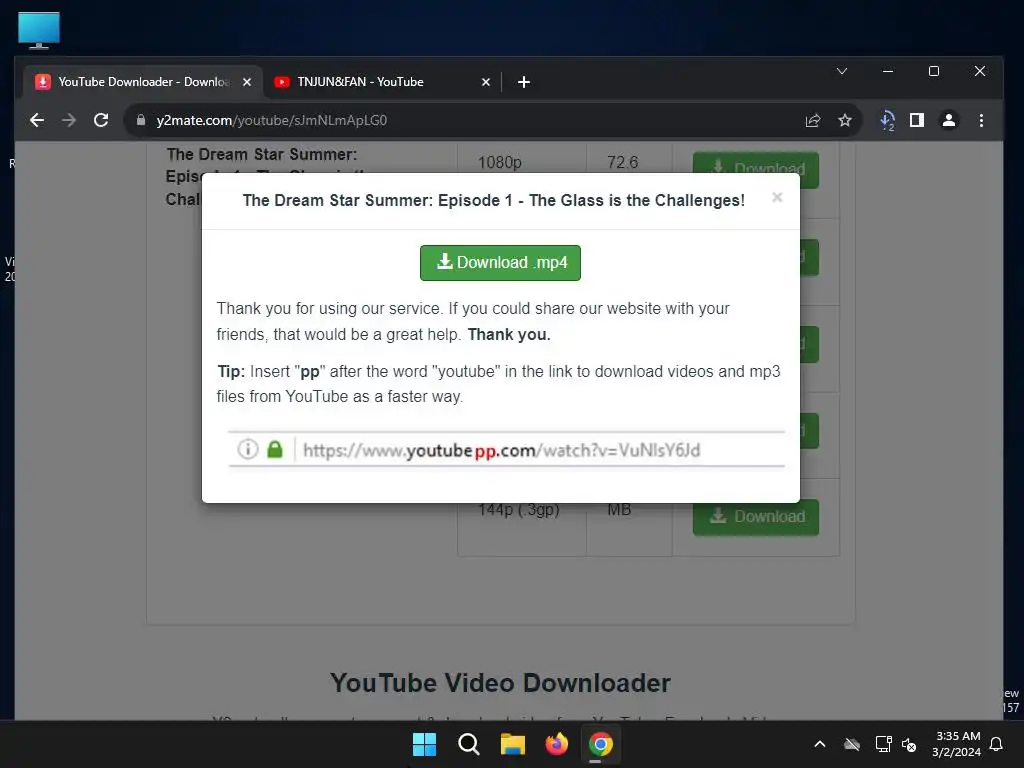Open the notification bell in the taskbar

(997, 744)
